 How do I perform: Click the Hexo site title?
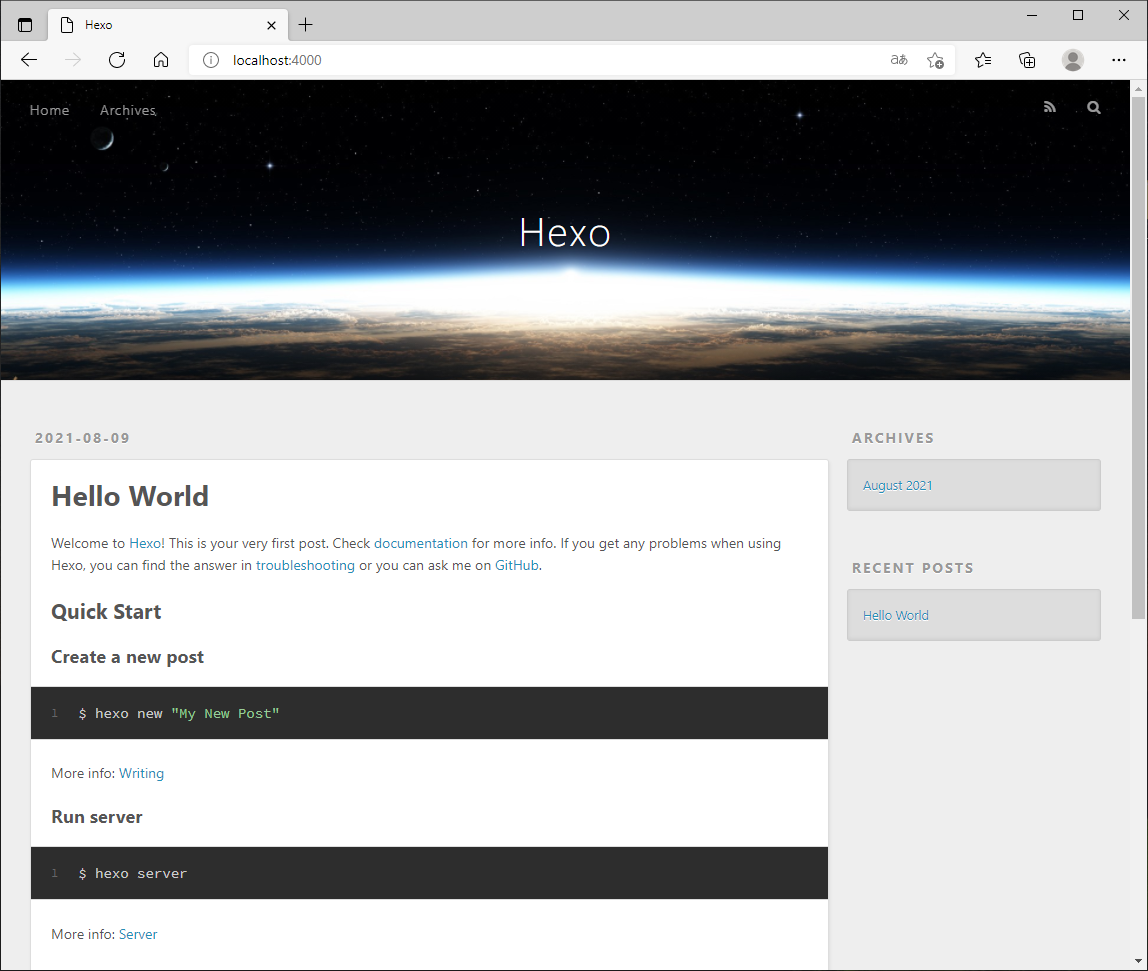click(564, 233)
